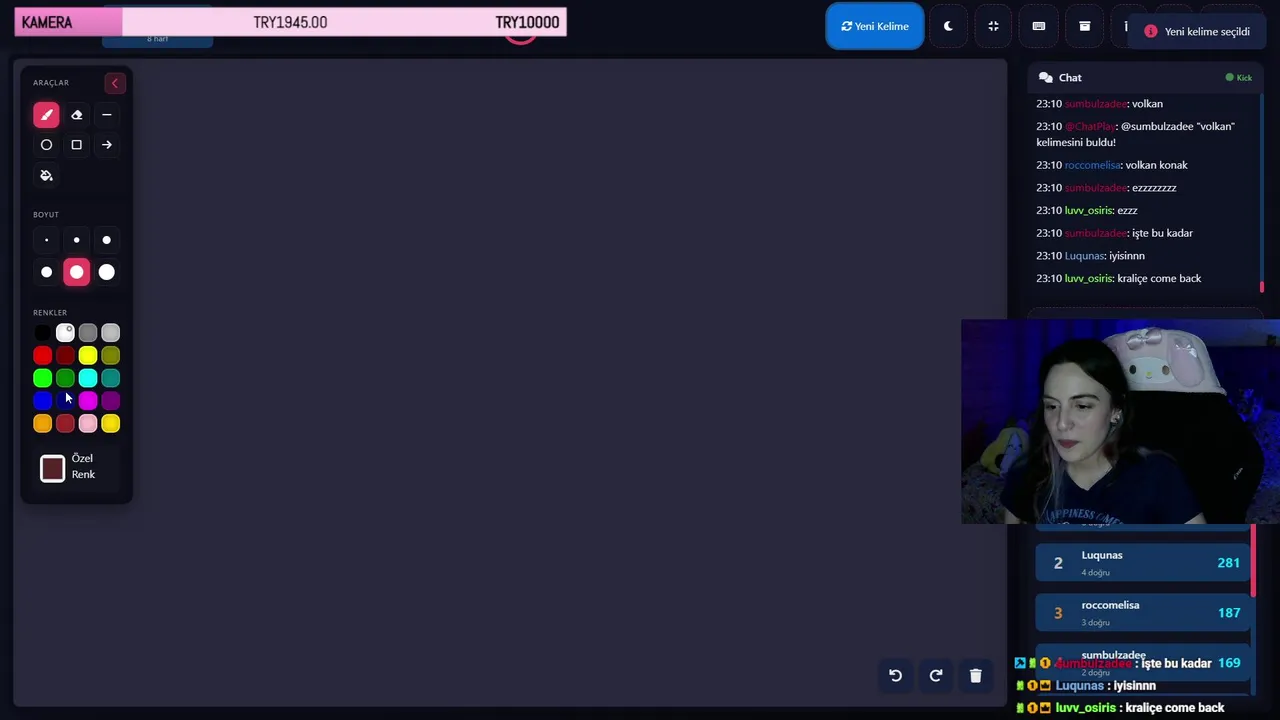This screenshot has height=720, width=1280.
Task: Undo the last drawing stroke
Action: 895,675
